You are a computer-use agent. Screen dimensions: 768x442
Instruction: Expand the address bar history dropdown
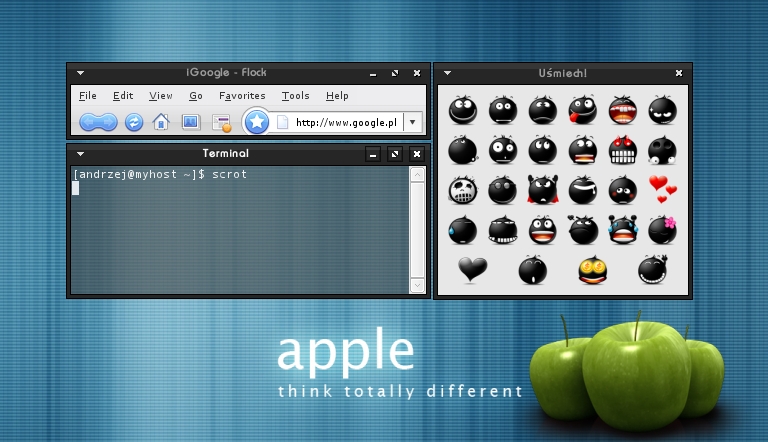413,122
